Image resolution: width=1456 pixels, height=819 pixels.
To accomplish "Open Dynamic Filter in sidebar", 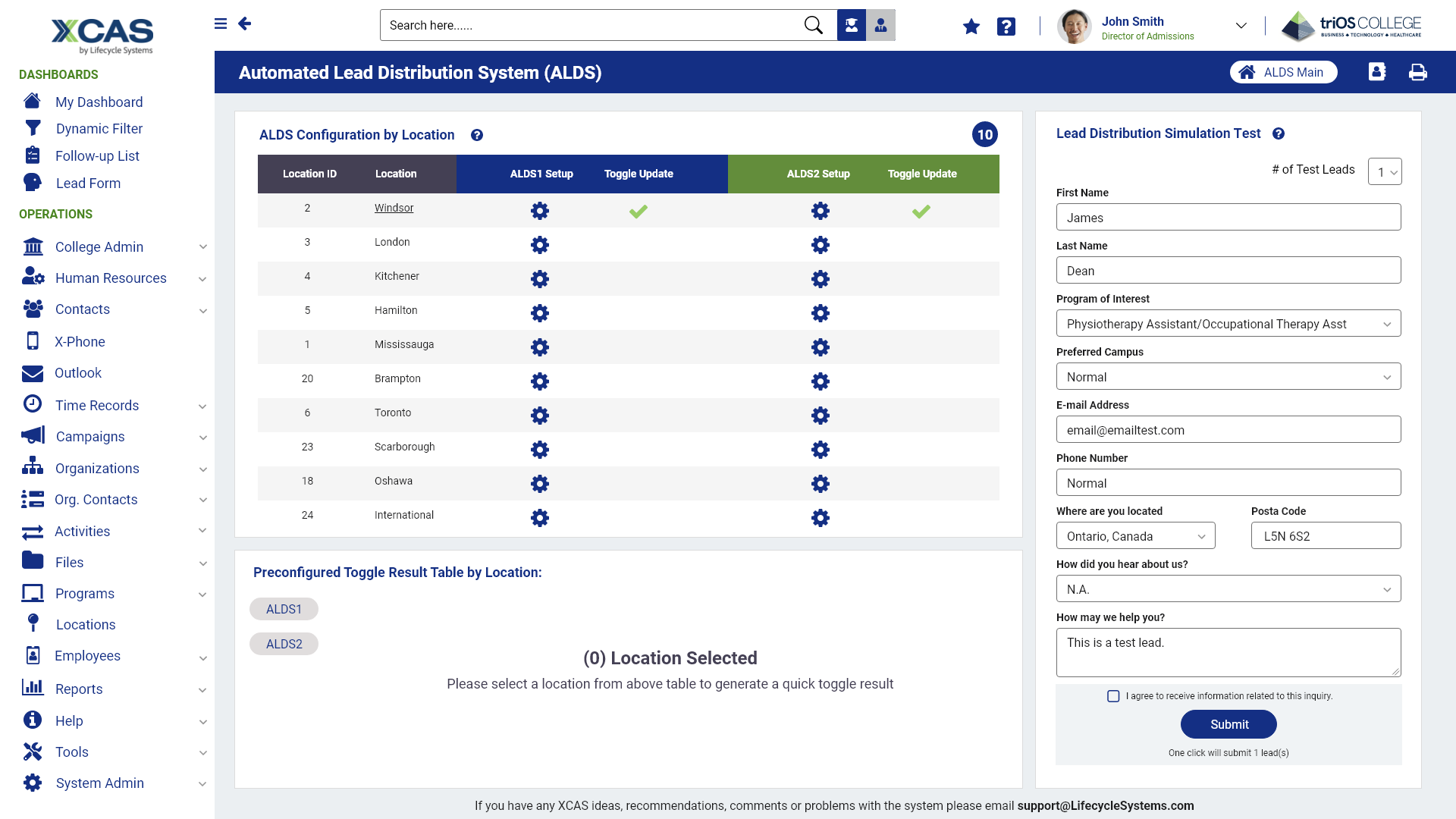I will (99, 129).
